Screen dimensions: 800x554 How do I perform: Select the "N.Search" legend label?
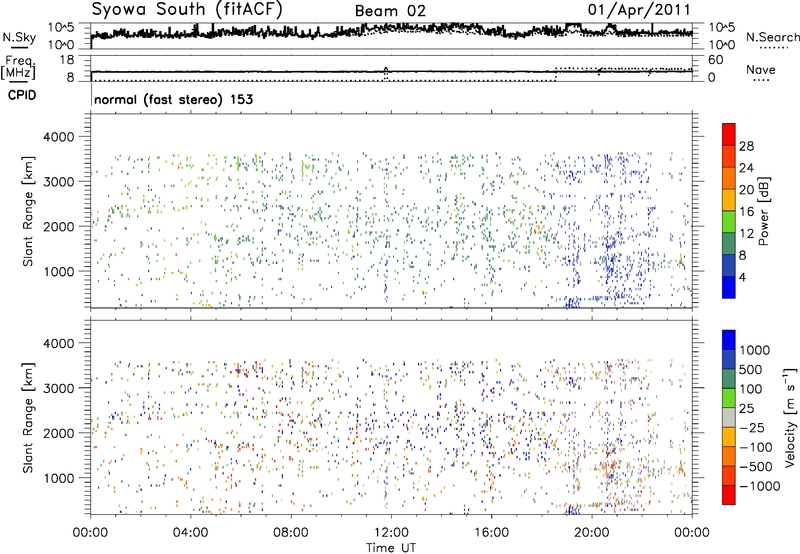tap(773, 37)
